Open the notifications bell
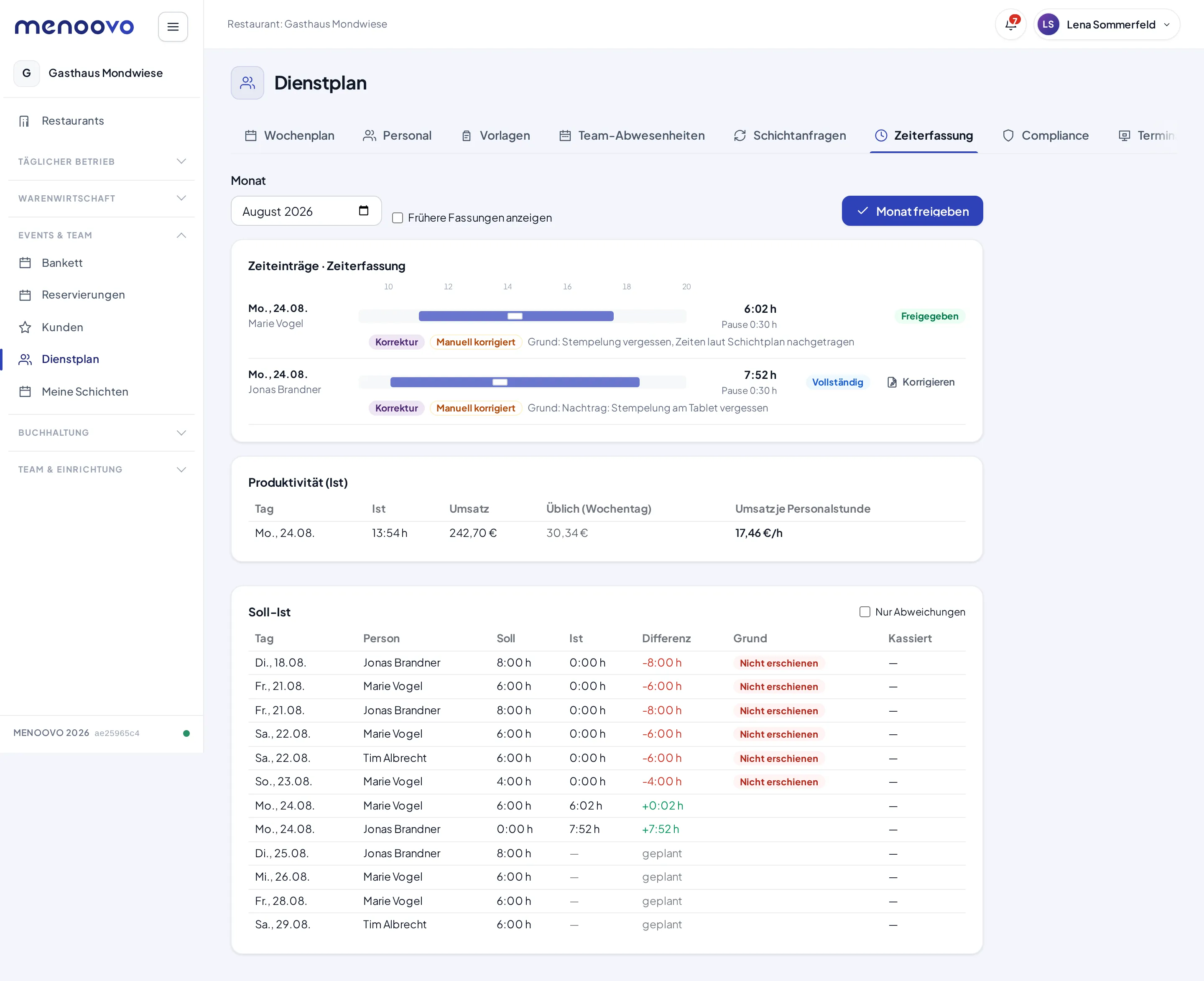 1010,24
